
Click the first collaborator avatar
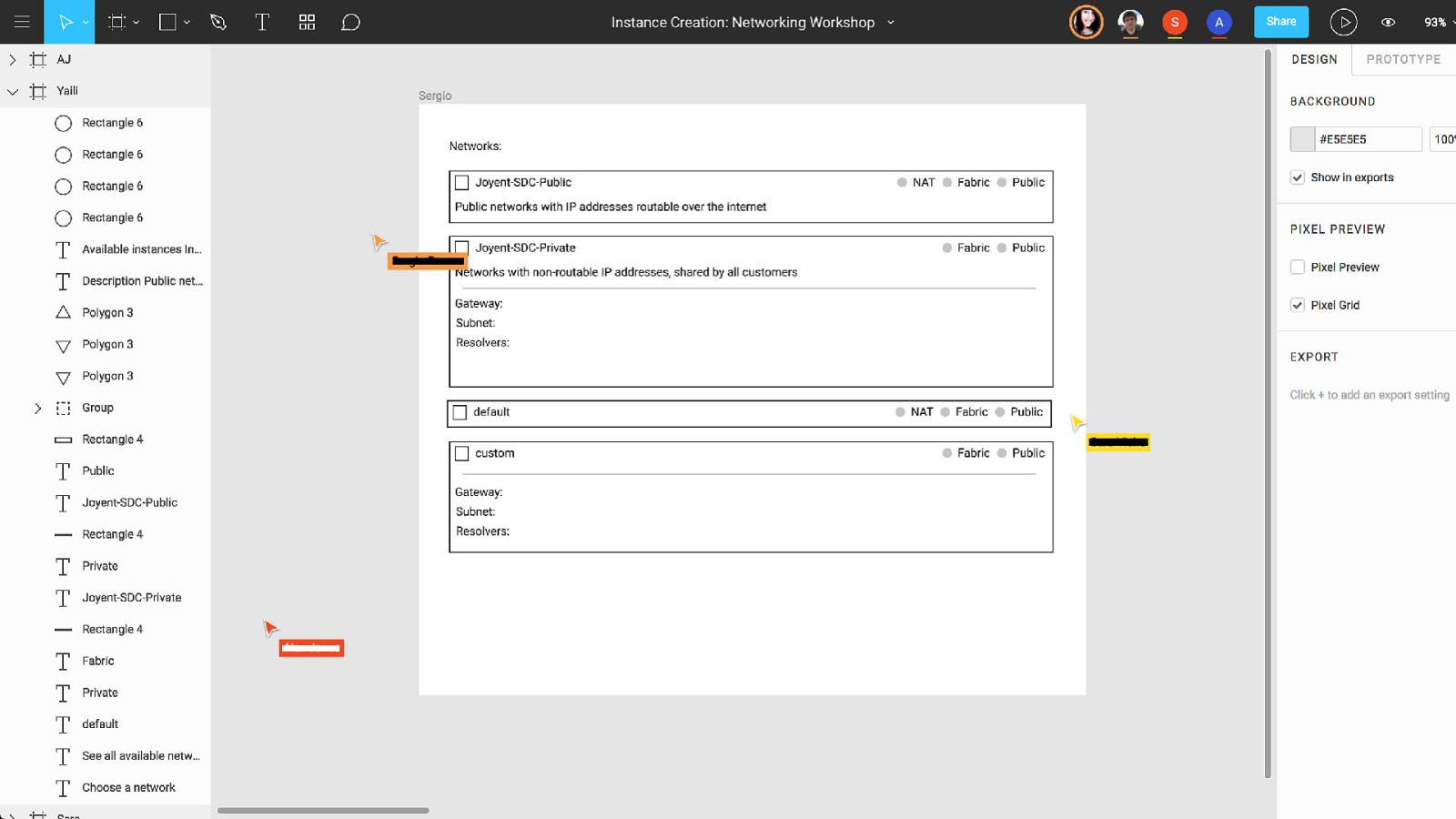(1086, 22)
